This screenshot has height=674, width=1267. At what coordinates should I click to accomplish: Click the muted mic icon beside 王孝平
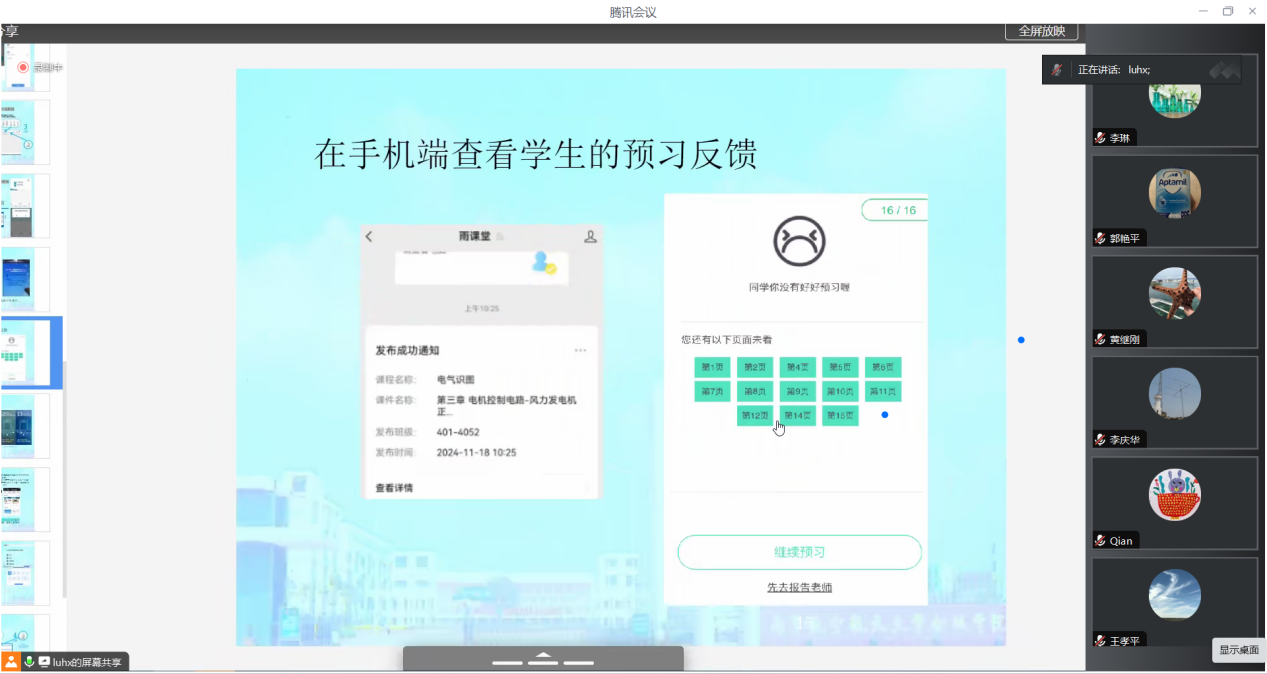(x=1100, y=641)
